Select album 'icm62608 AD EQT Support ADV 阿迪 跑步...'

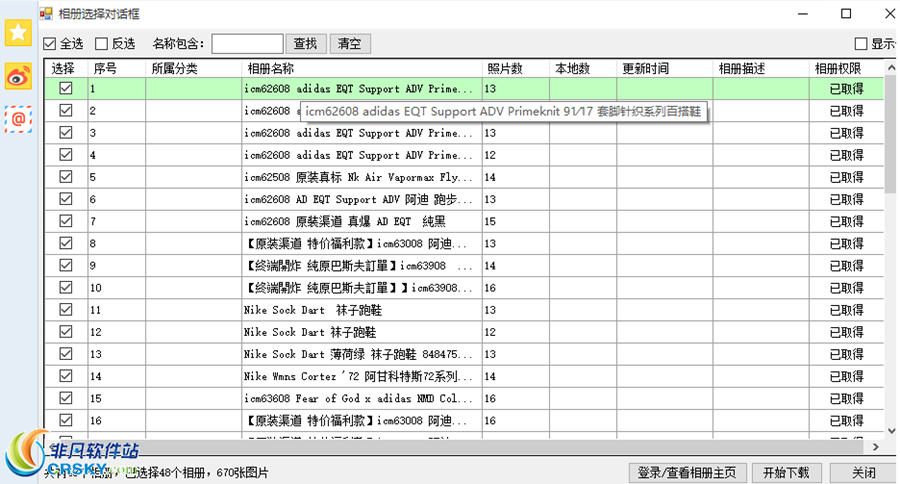(x=362, y=199)
